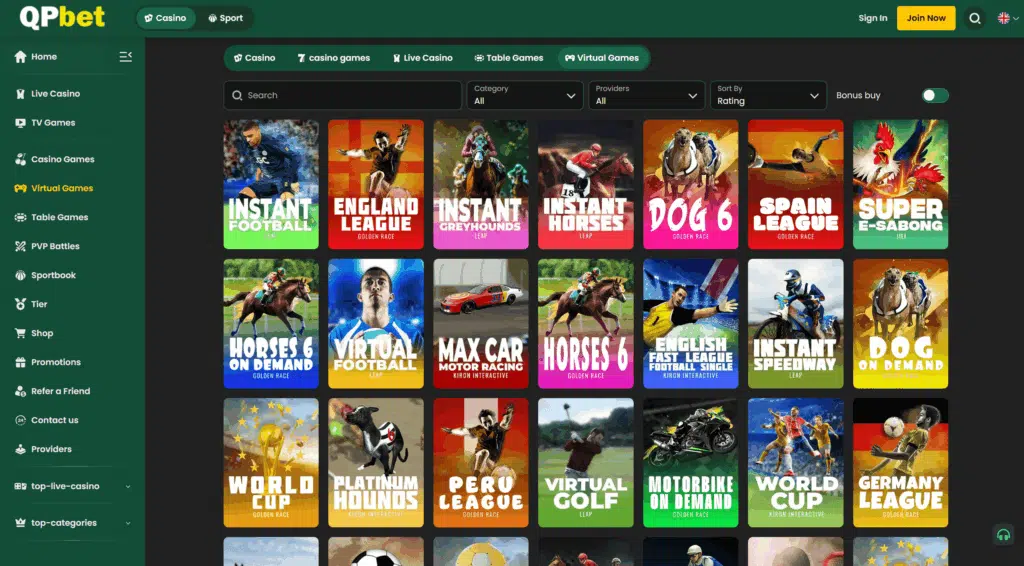
Task: Open Sportbook from the sidebar
Action: point(53,275)
